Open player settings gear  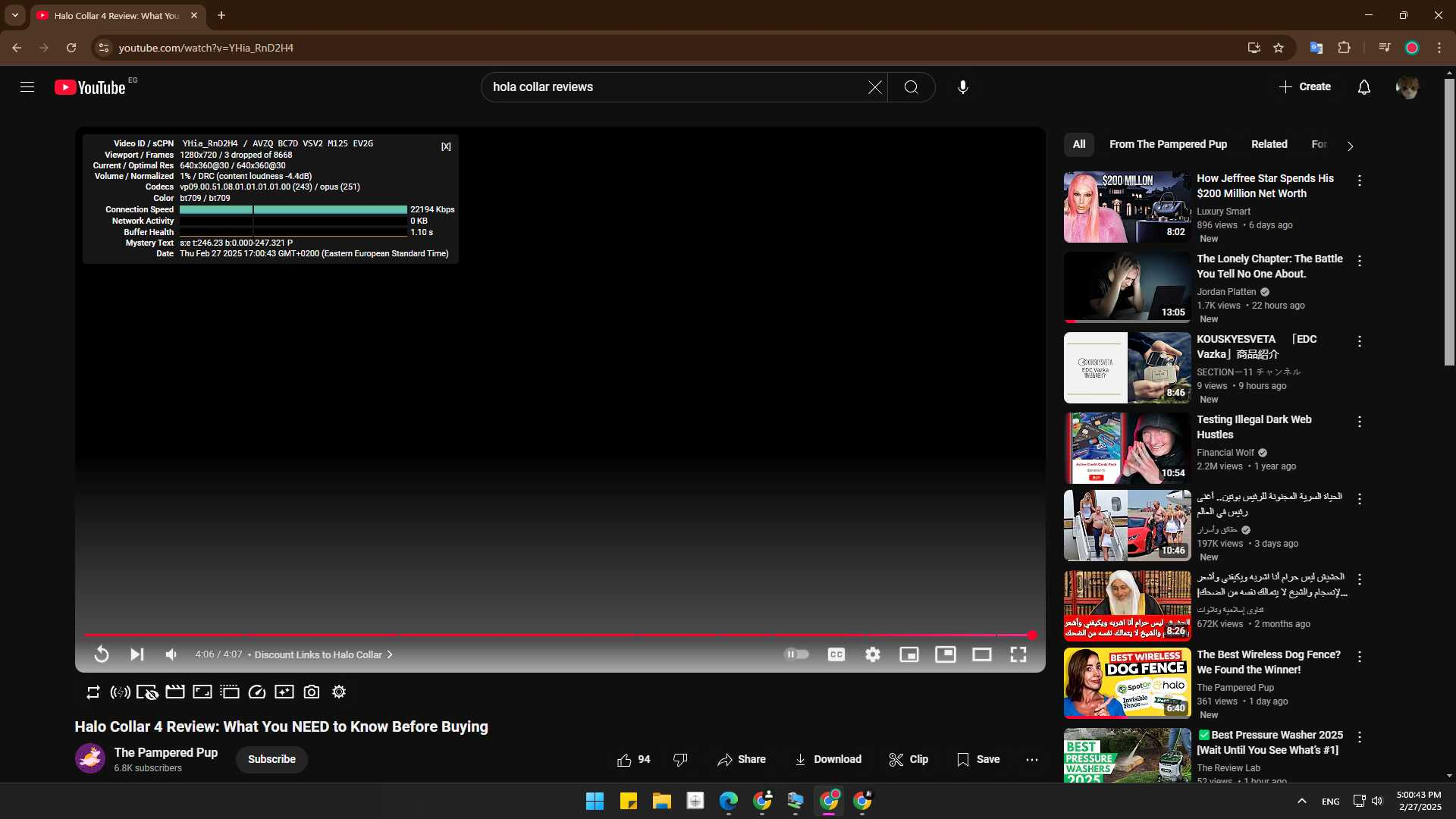click(x=873, y=654)
